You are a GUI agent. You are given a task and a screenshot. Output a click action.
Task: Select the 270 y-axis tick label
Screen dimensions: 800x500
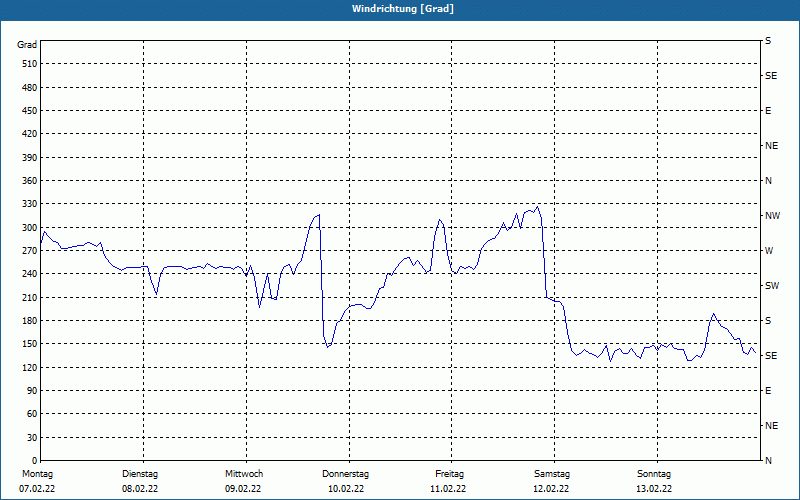[30, 251]
